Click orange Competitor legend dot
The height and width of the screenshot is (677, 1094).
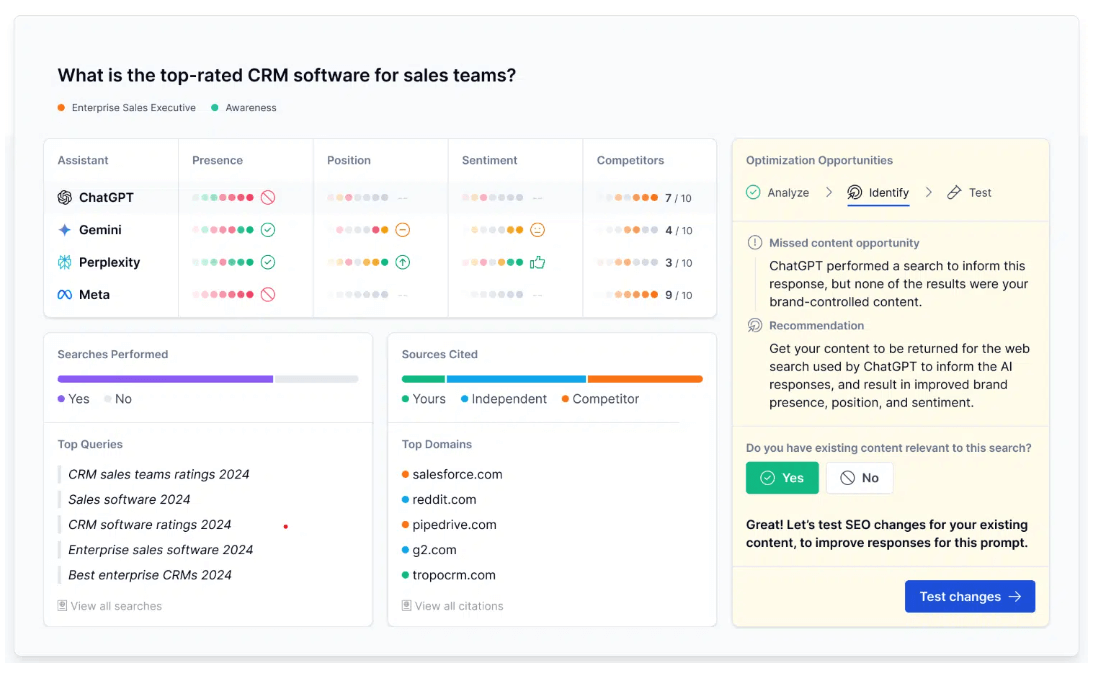tap(565, 399)
